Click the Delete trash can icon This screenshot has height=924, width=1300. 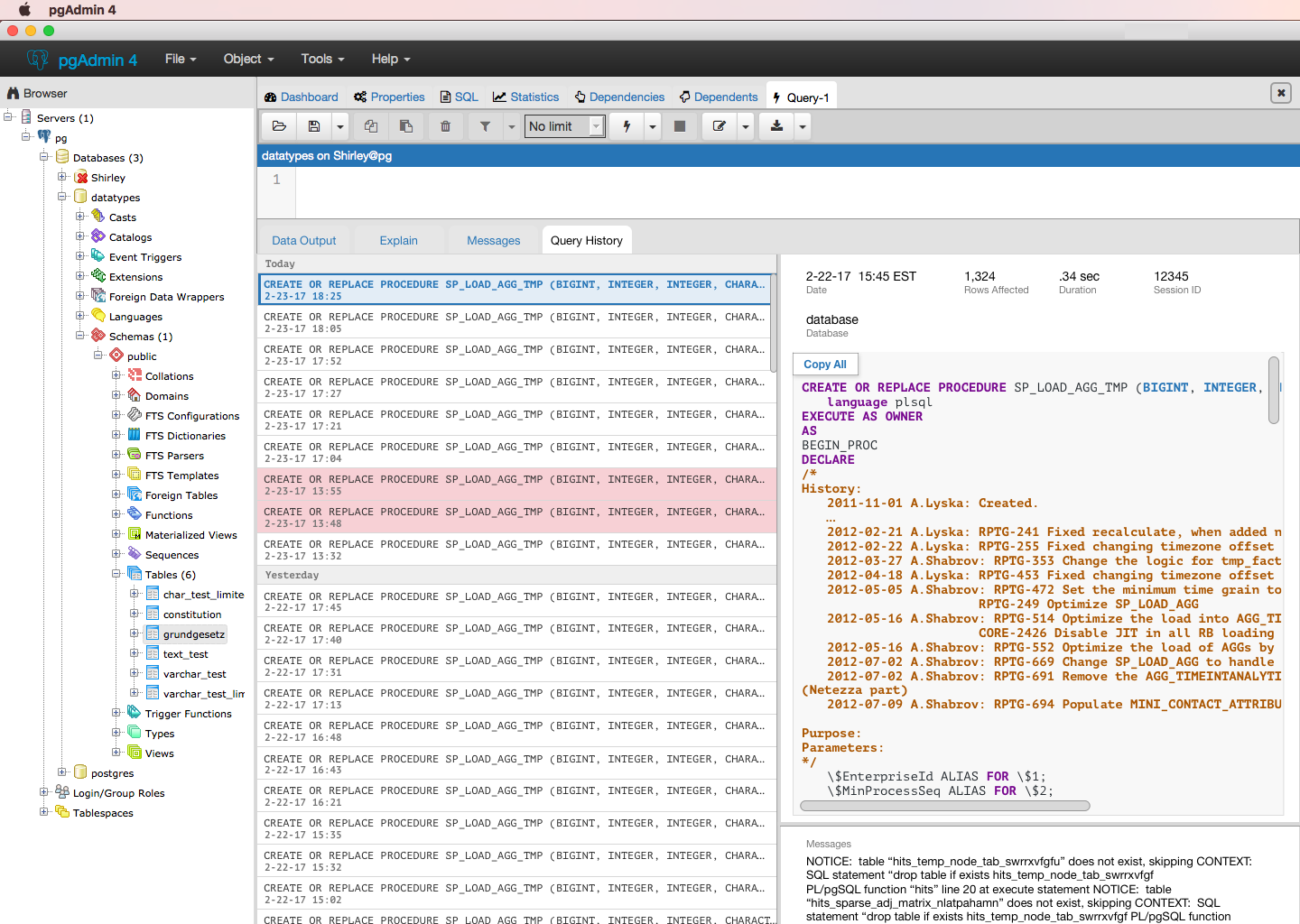coord(445,126)
